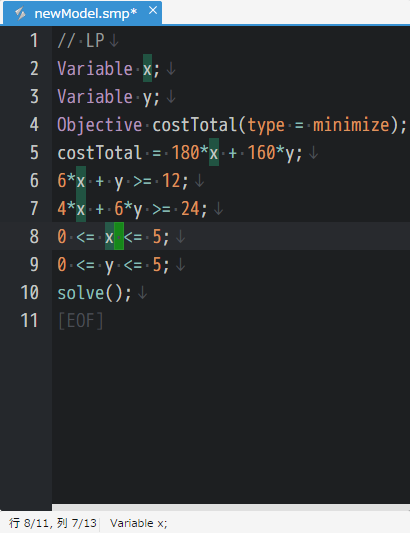Click line number 6 in gutter
The image size is (410, 533).
(x=34, y=180)
